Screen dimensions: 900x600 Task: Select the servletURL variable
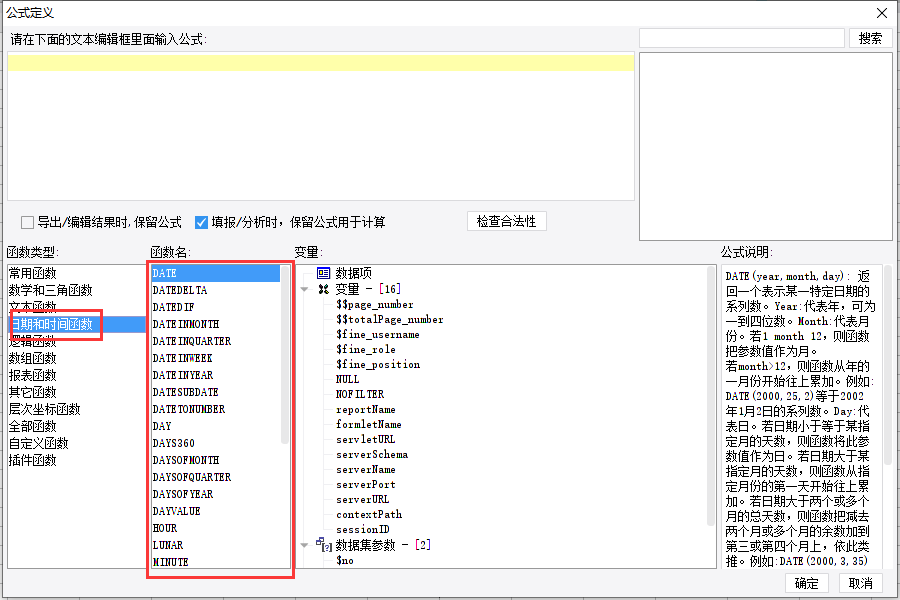click(366, 440)
